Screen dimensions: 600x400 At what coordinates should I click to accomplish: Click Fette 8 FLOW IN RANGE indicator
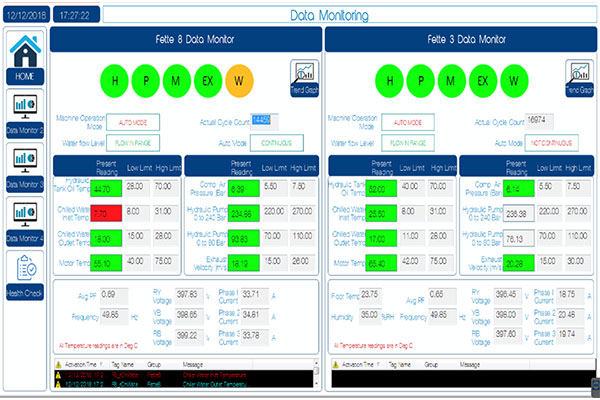tap(132, 142)
